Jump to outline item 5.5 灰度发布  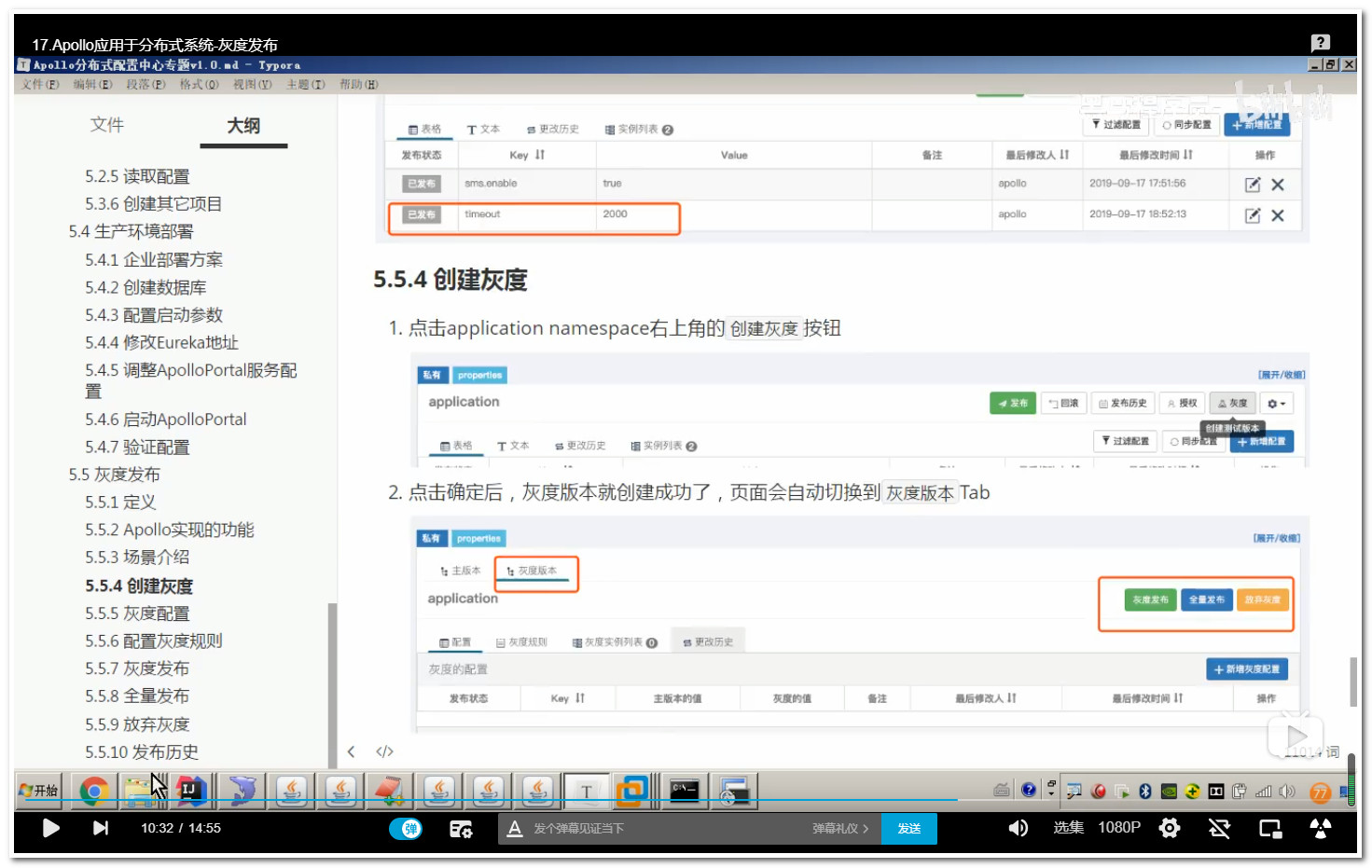(114, 475)
